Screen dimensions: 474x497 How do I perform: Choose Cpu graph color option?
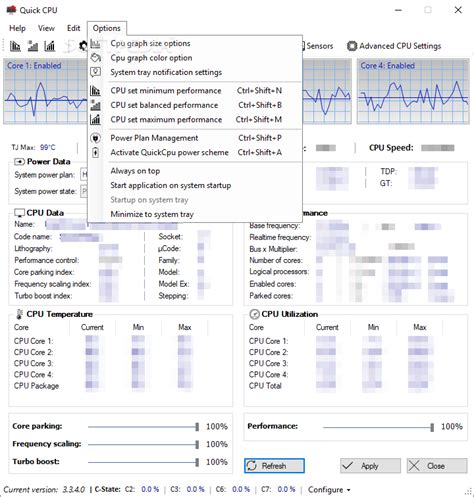[x=195, y=58]
